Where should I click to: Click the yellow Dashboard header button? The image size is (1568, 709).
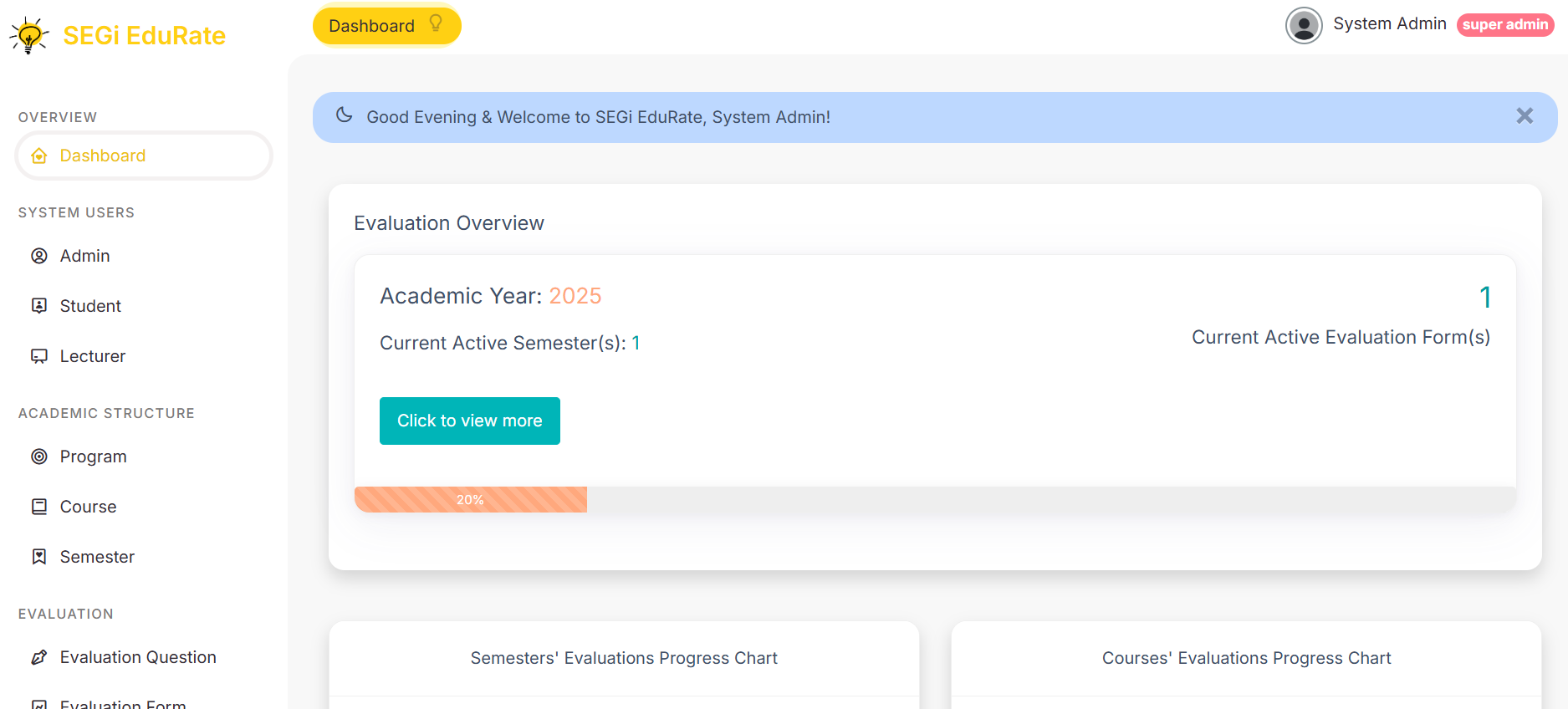coord(372,26)
